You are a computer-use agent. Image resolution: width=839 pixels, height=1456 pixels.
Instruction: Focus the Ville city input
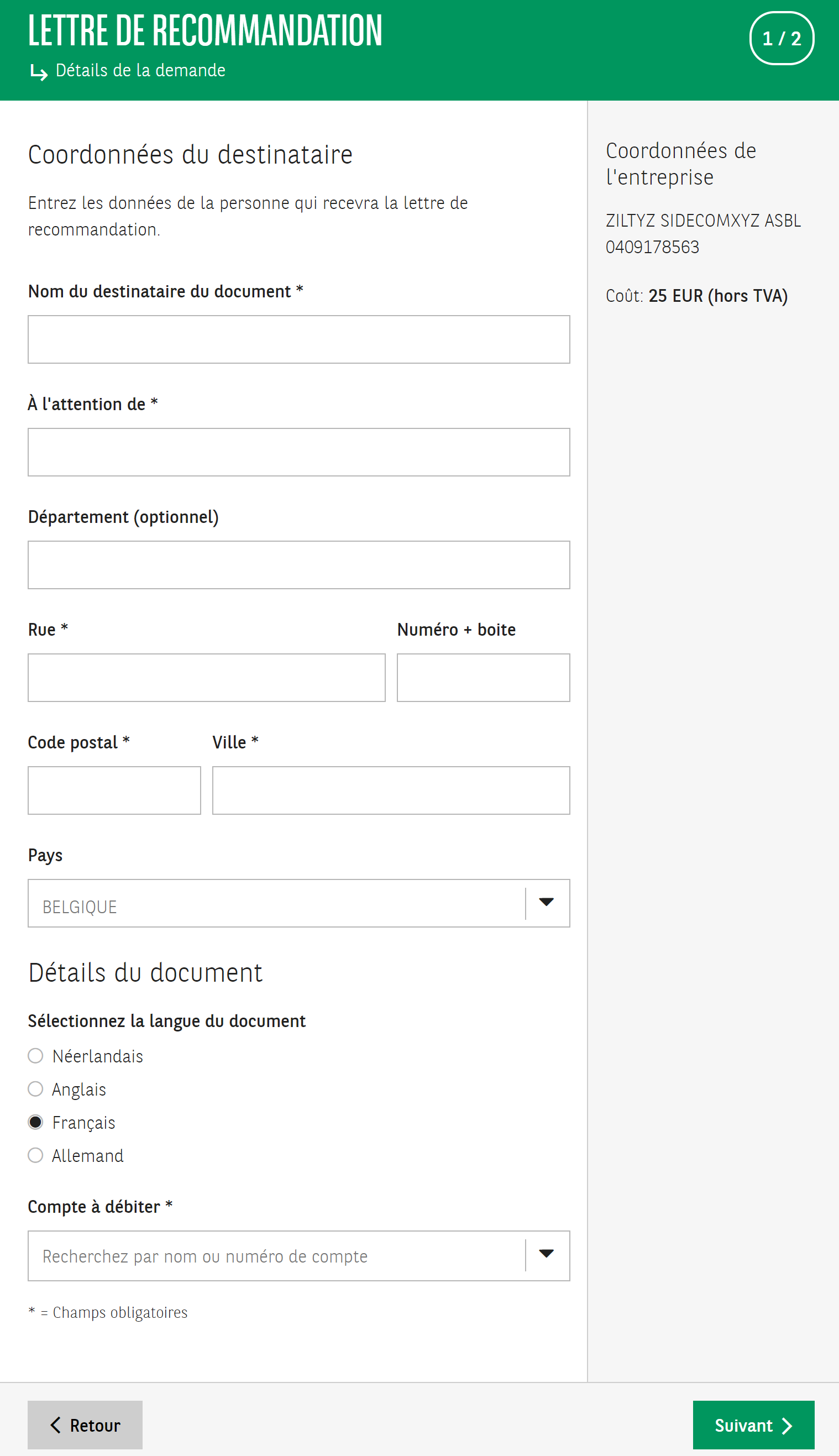[391, 790]
